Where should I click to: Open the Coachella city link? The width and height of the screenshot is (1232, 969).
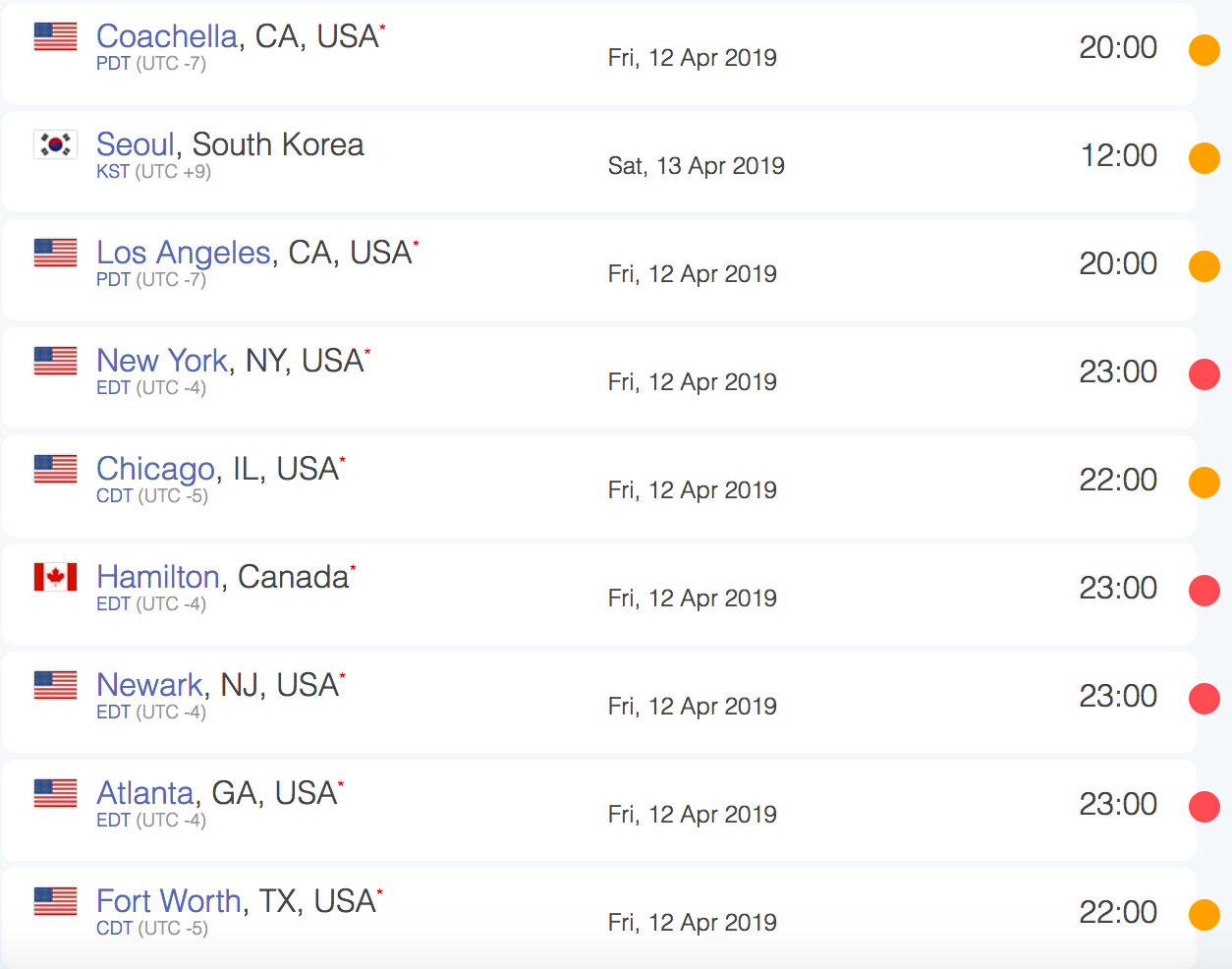tap(167, 36)
